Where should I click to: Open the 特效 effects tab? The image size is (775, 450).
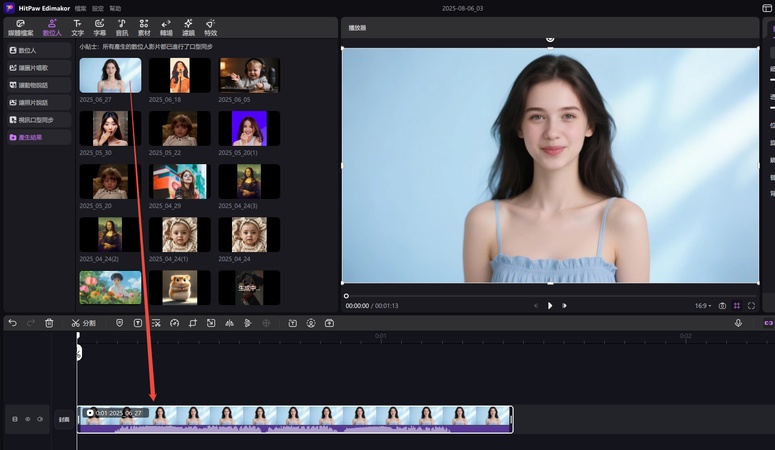(211, 28)
